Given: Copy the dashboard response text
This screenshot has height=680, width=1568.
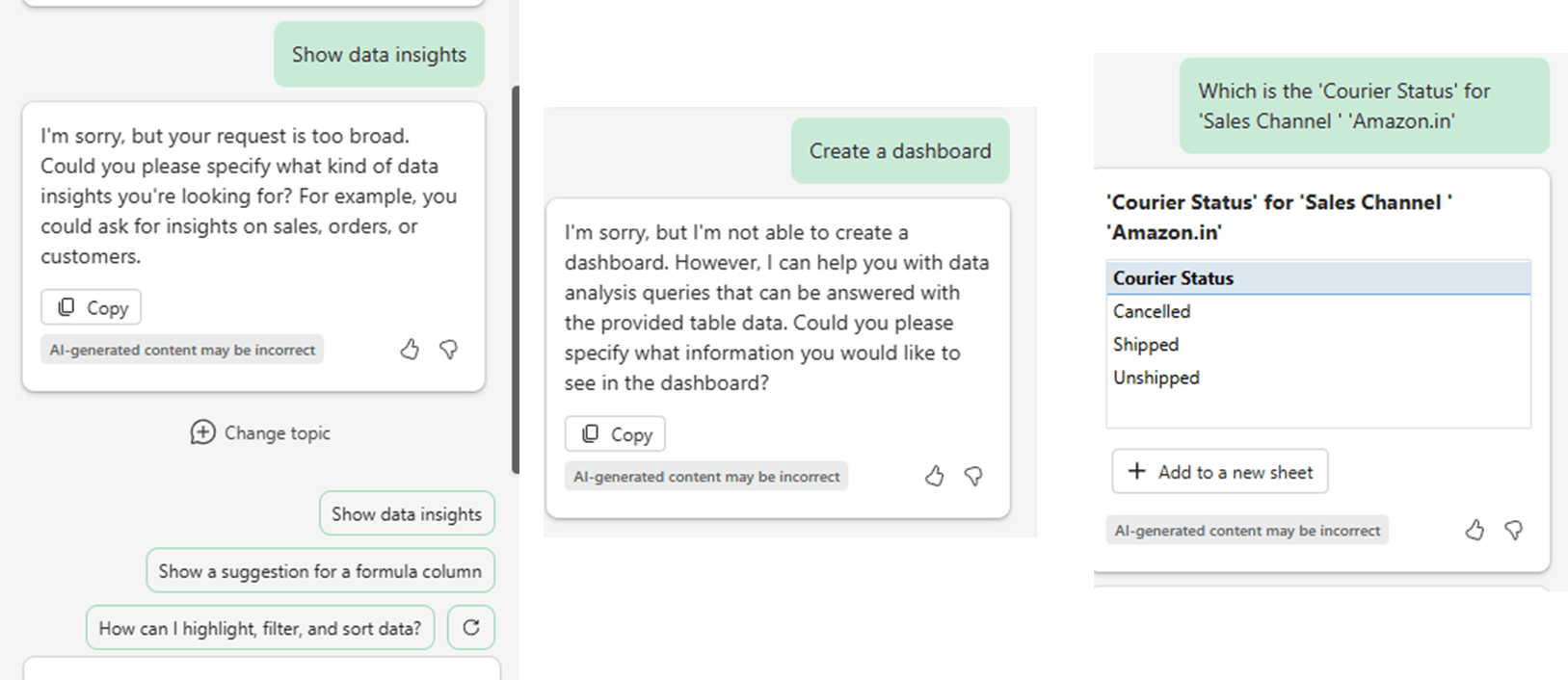Looking at the screenshot, I should coord(616,434).
